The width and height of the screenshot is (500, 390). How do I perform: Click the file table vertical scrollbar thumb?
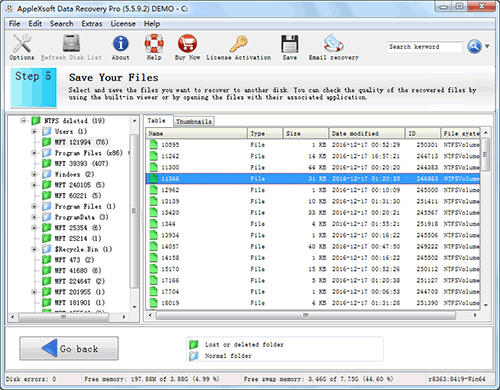click(x=486, y=154)
